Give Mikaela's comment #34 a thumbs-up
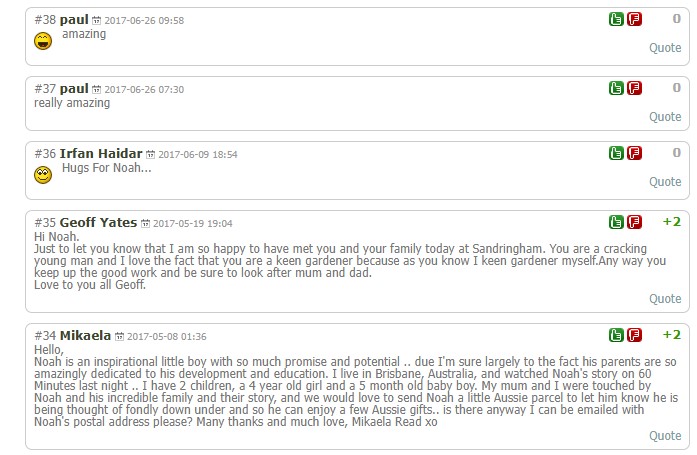Screen dimensions: 697x455 tap(617, 335)
